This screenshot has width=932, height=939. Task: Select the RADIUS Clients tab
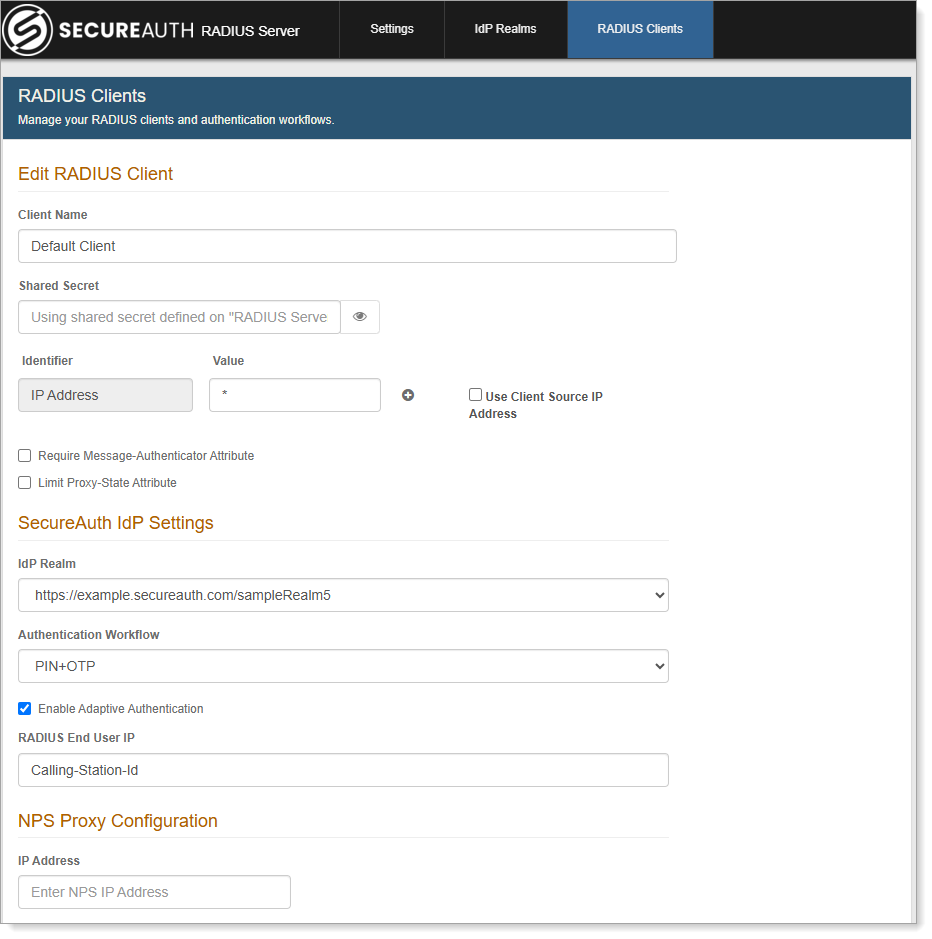pos(640,29)
